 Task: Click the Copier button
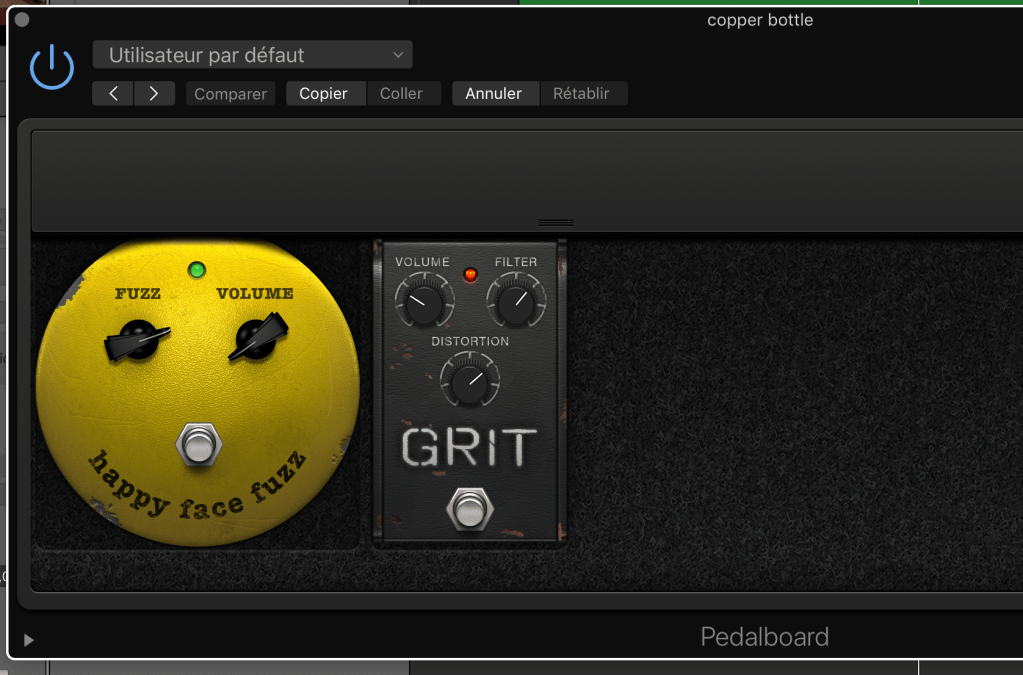click(x=324, y=93)
